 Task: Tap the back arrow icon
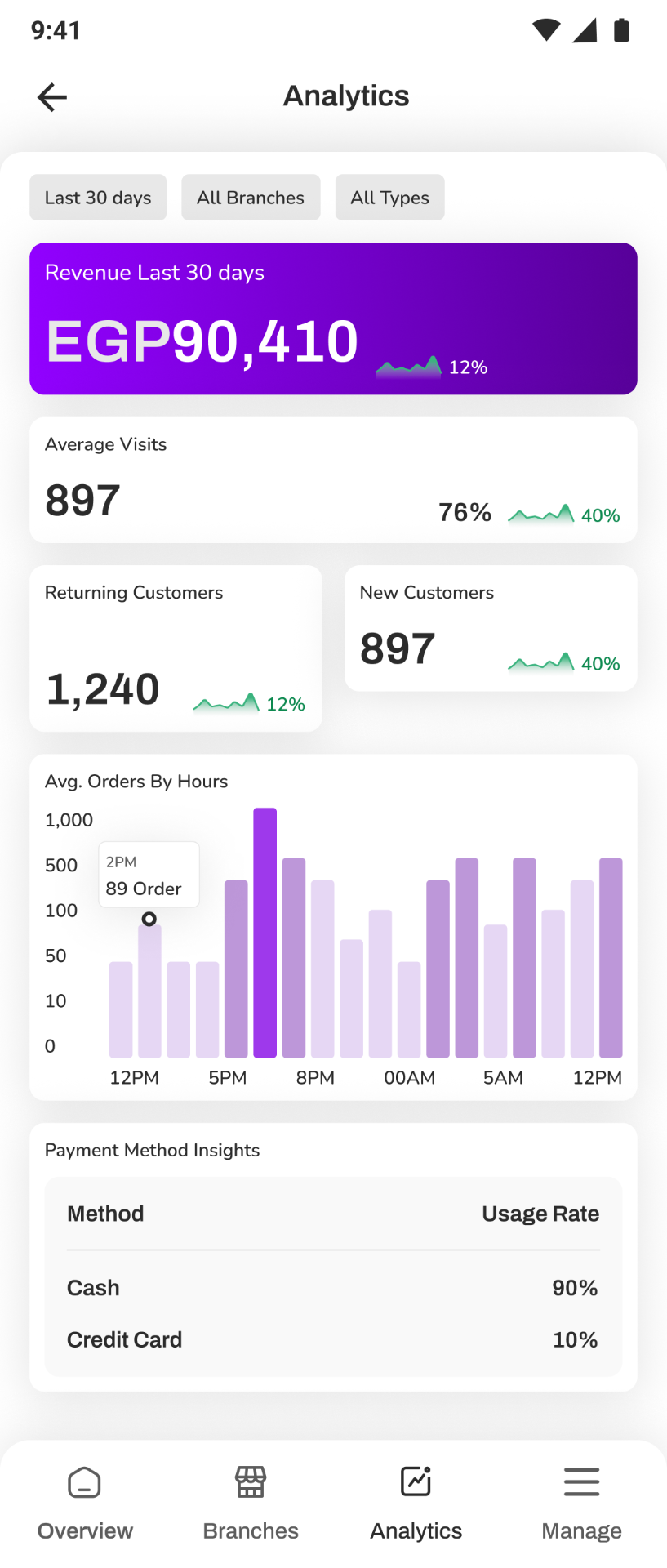[x=52, y=97]
